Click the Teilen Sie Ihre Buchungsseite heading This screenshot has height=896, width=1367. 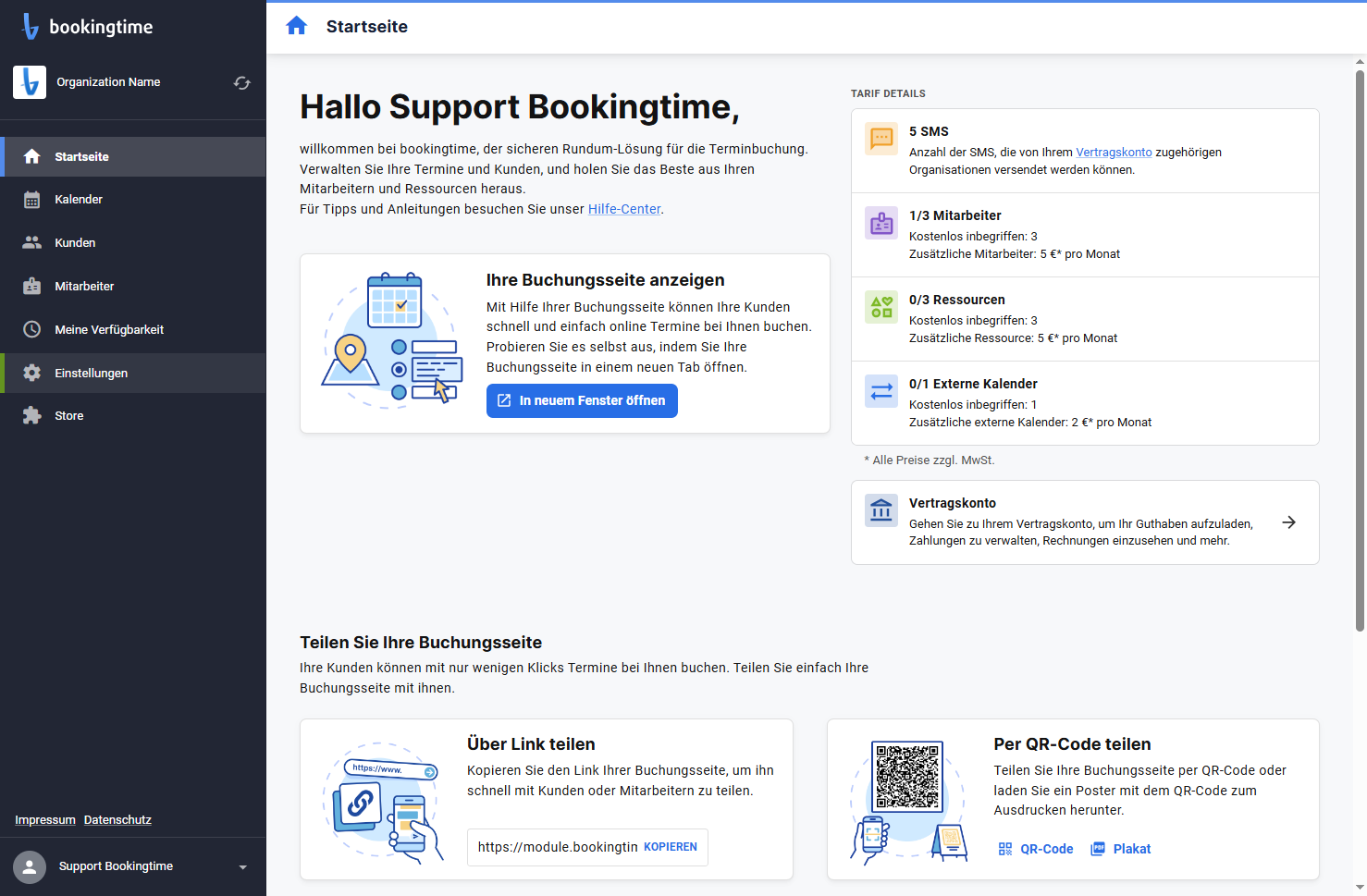(x=421, y=643)
